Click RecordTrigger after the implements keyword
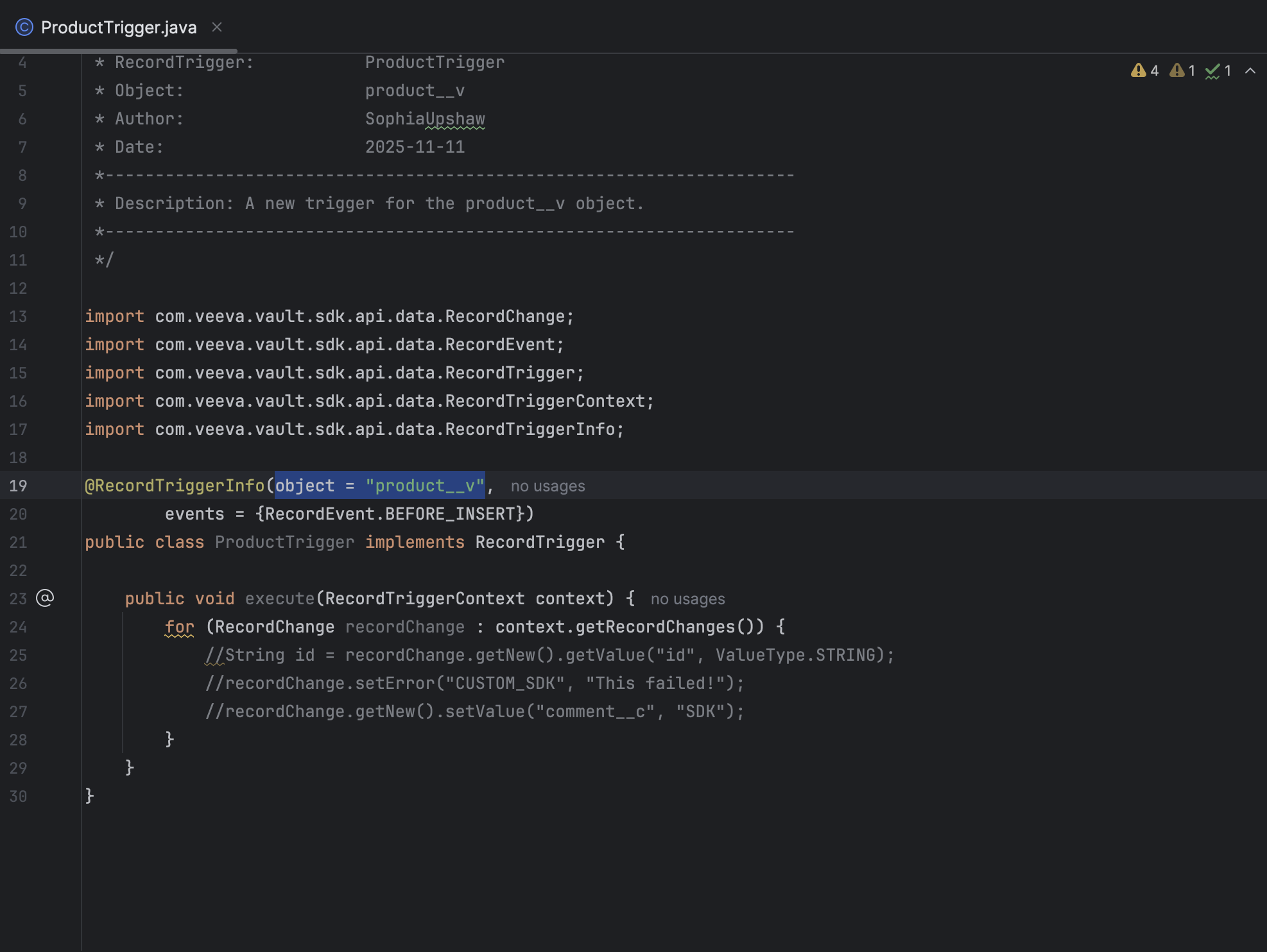 pyautogui.click(x=540, y=542)
